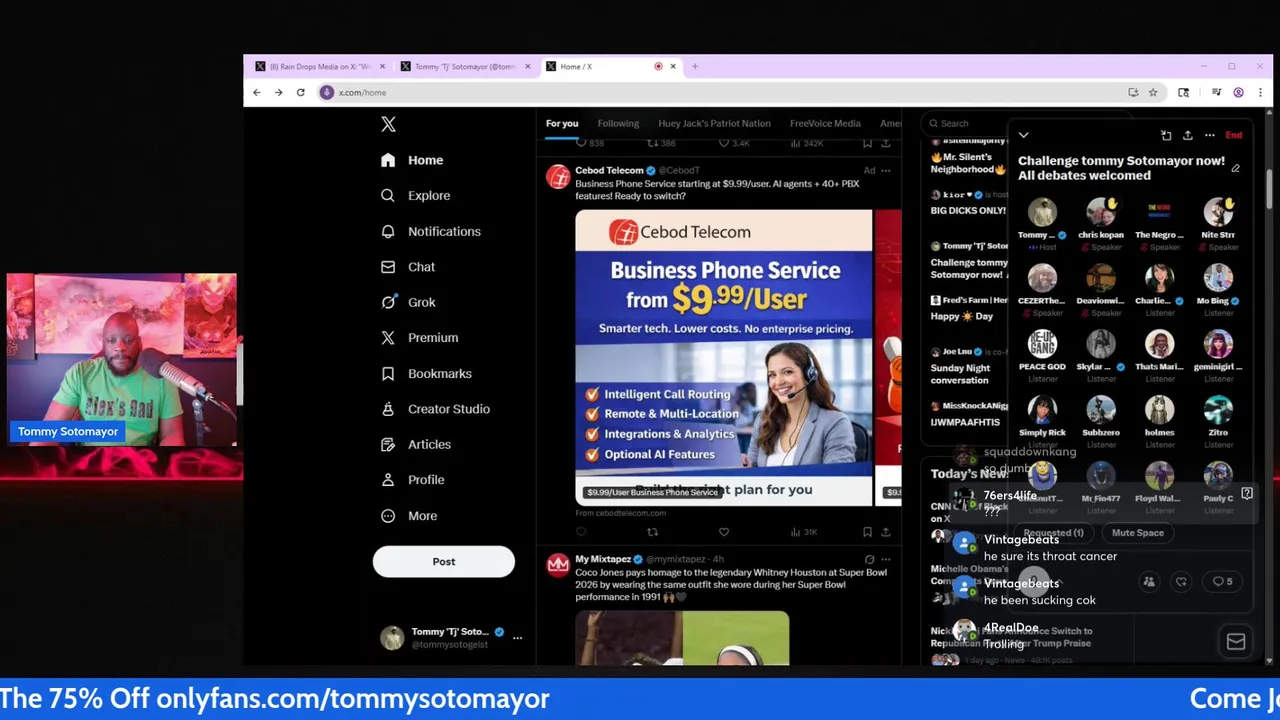View the Cebod Telecom ad 31K view stats
This screenshot has width=1280, height=720.
coord(804,532)
